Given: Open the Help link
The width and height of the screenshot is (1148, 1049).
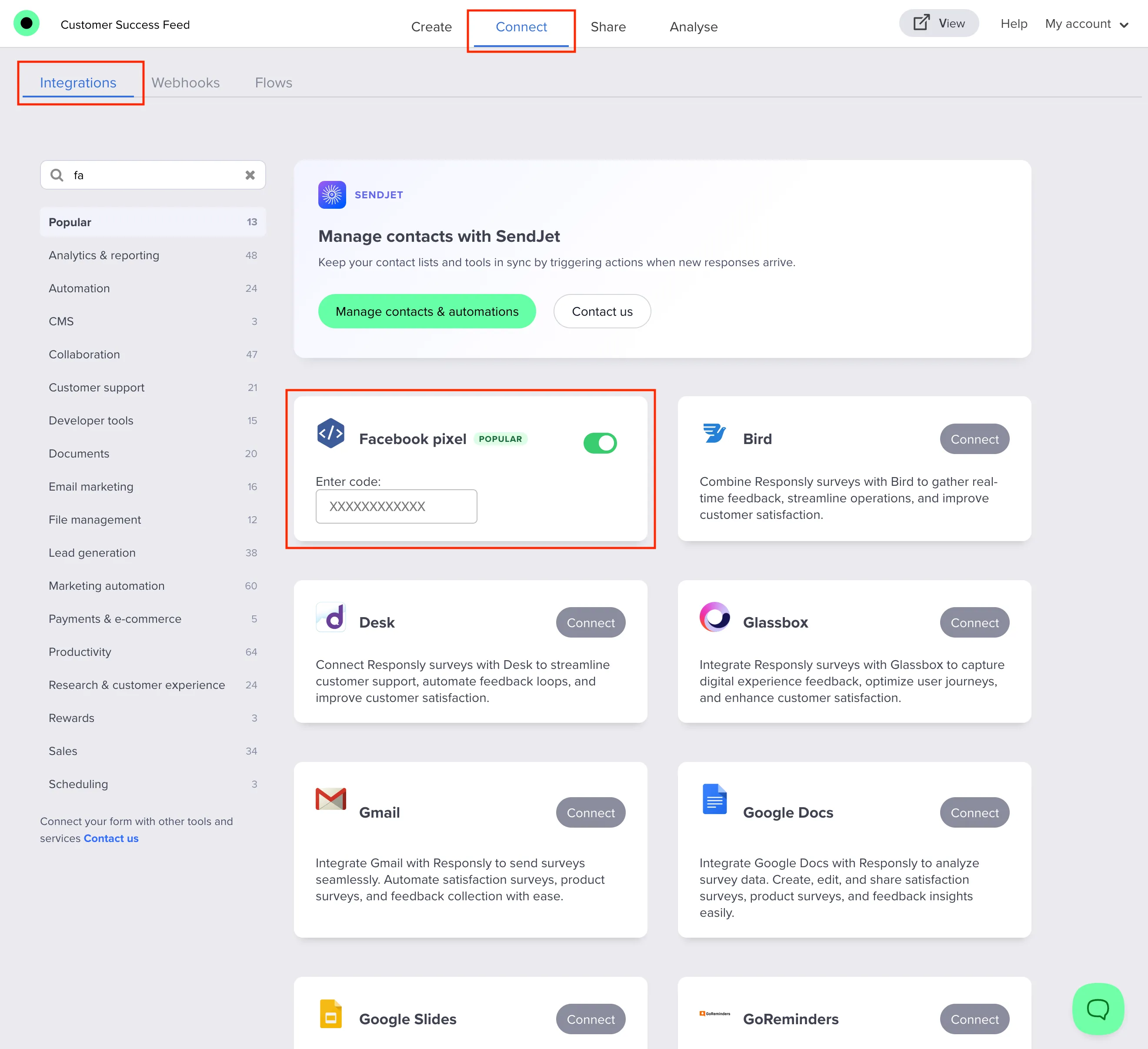Looking at the screenshot, I should [1014, 23].
